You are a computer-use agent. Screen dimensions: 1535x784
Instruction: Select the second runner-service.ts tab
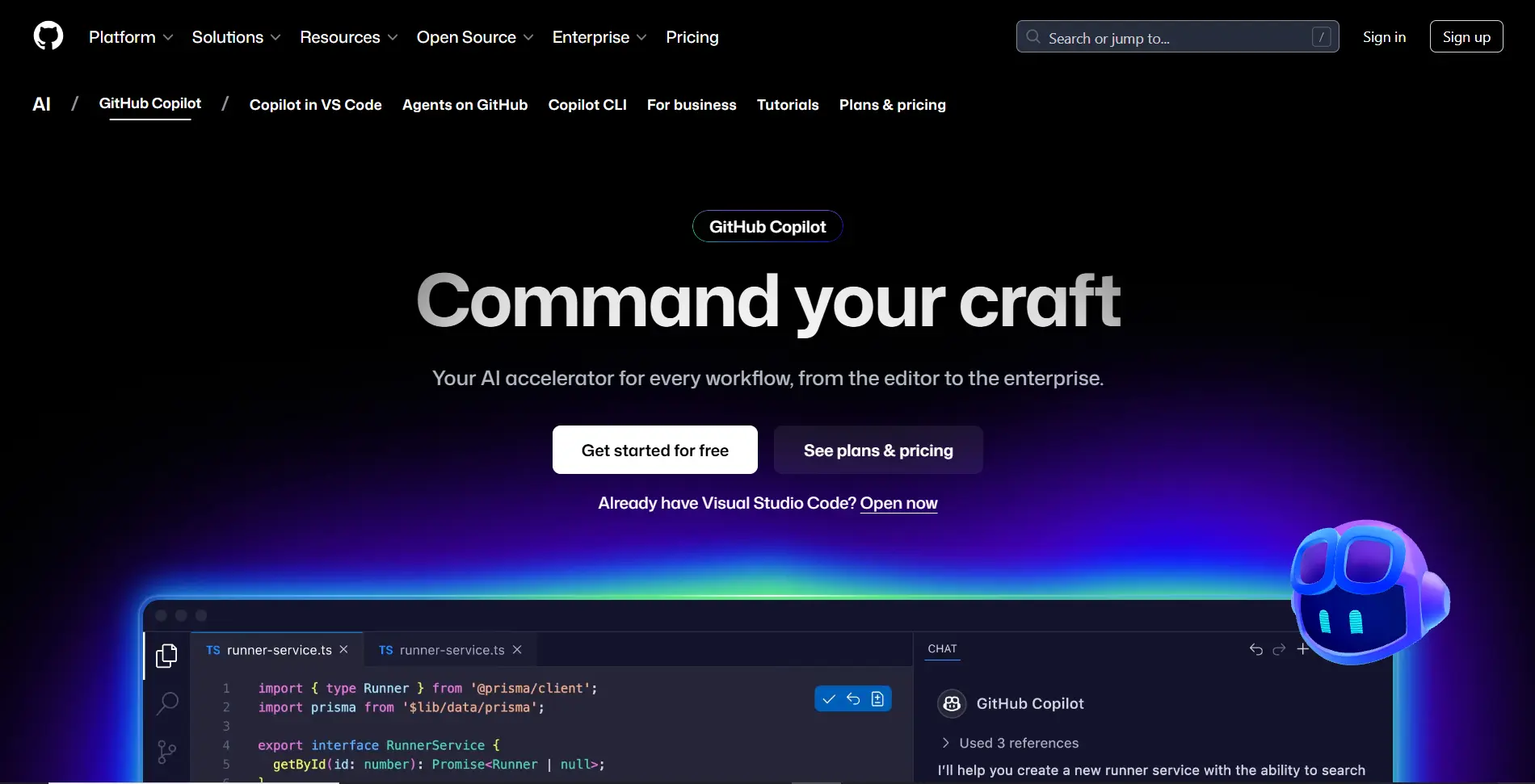pos(441,649)
